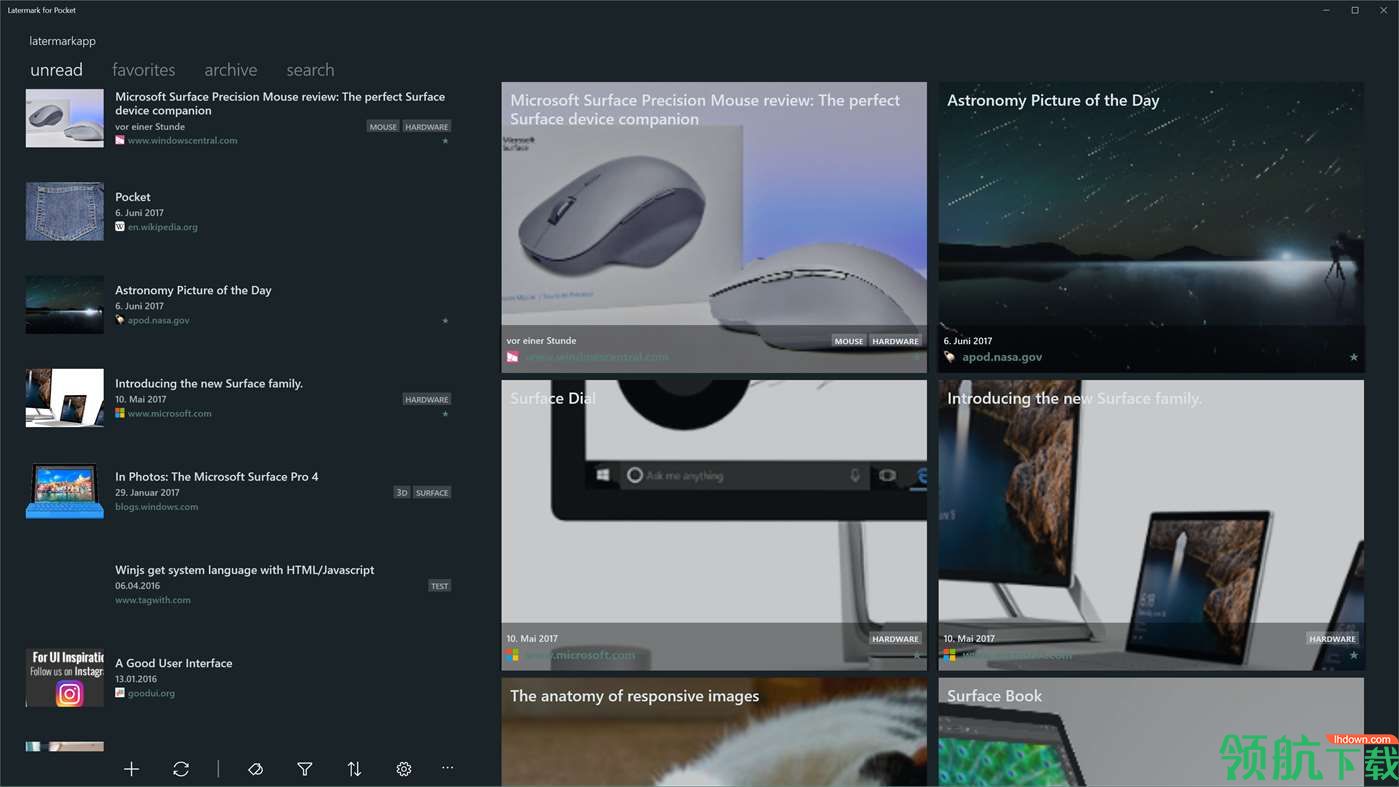Viewport: 1399px width, 787px height.
Task: Toggle the star on the Surface Dial tile
Action: [916, 655]
